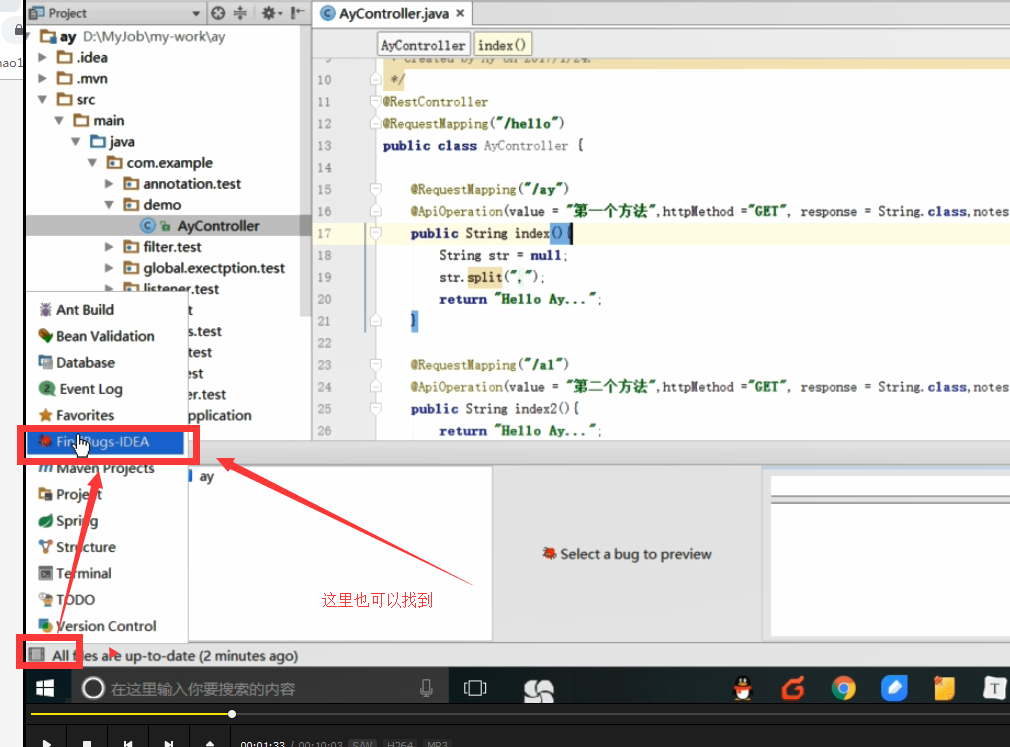This screenshot has height=747, width=1010.
Task: Open QQ penguin icon in taskbar
Action: coord(743,688)
